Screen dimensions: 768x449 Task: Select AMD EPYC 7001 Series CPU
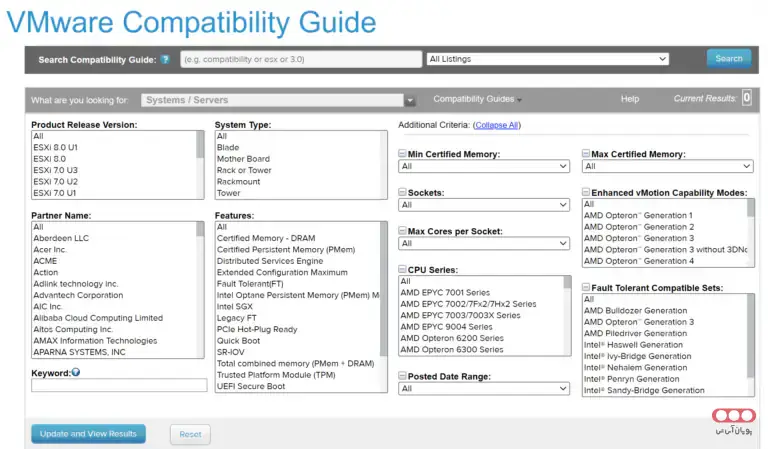tap(445, 292)
